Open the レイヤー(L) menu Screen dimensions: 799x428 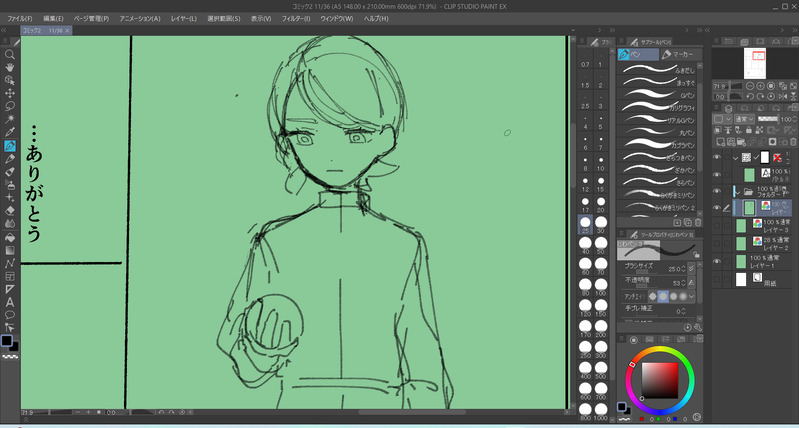(184, 18)
